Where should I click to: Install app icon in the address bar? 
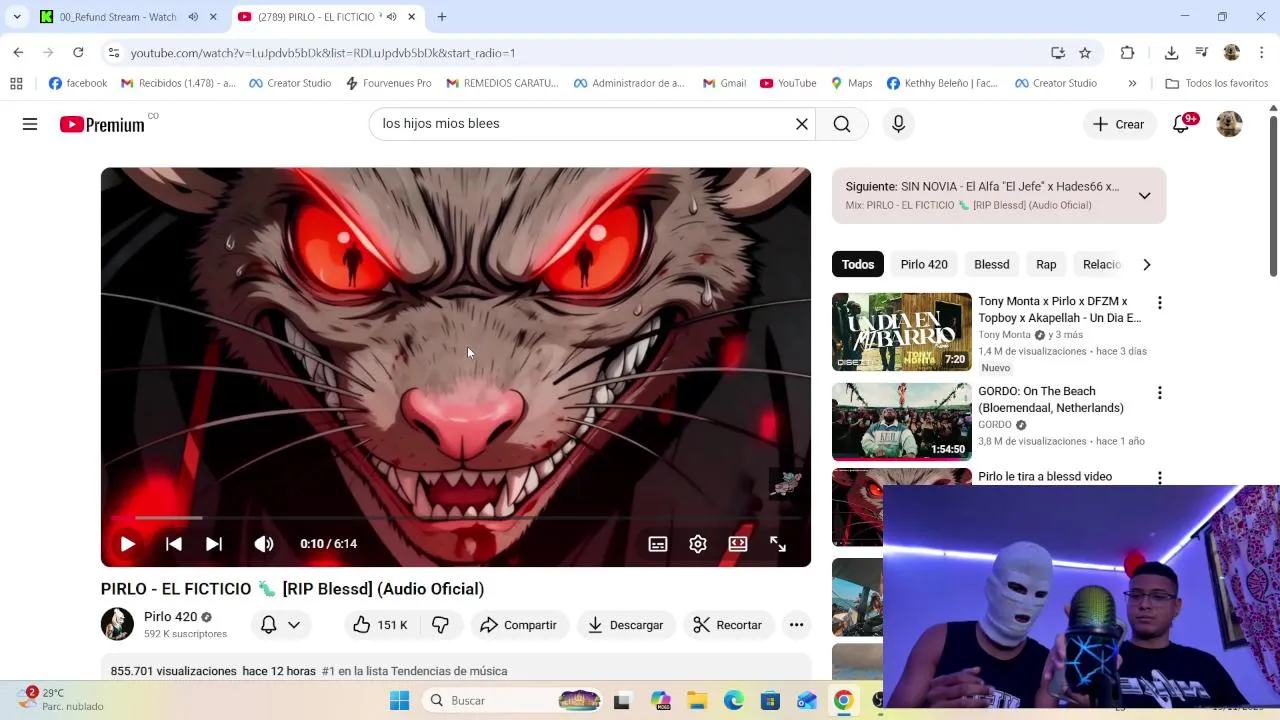(x=1058, y=53)
